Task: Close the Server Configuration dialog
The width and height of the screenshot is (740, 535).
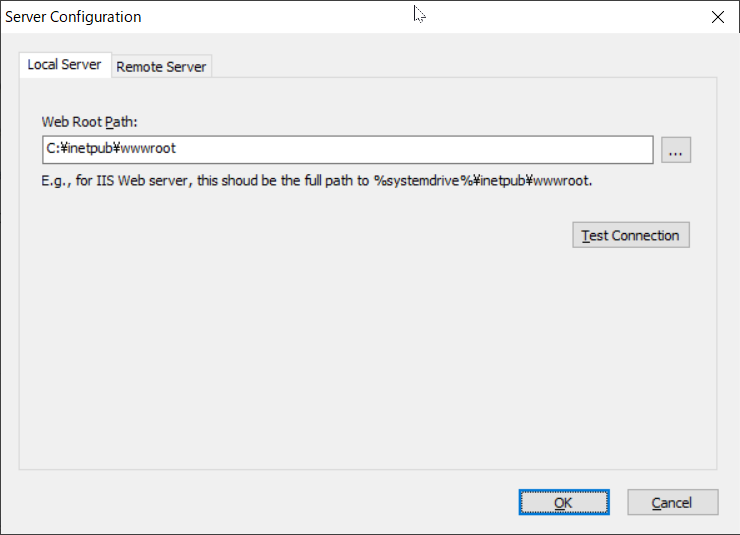Action: pyautogui.click(x=717, y=17)
